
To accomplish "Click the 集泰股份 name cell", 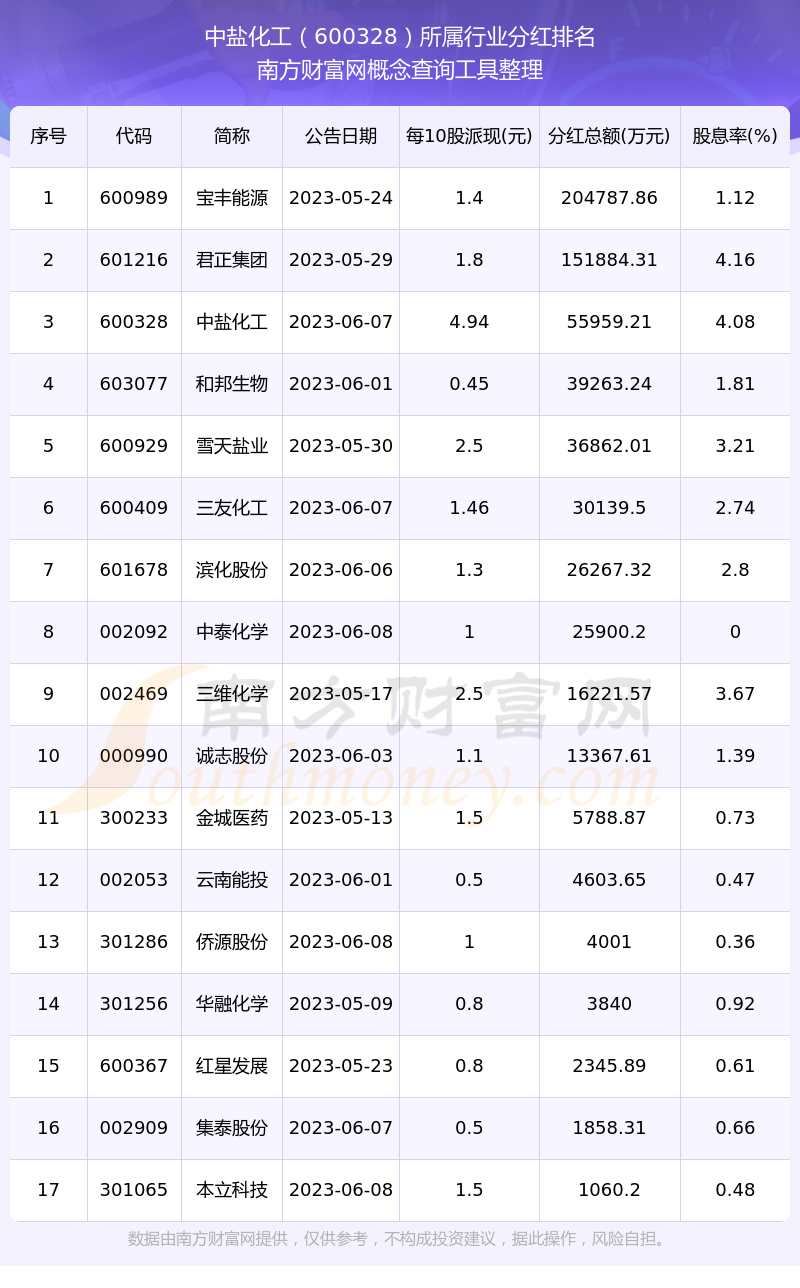I will 232,1128.
